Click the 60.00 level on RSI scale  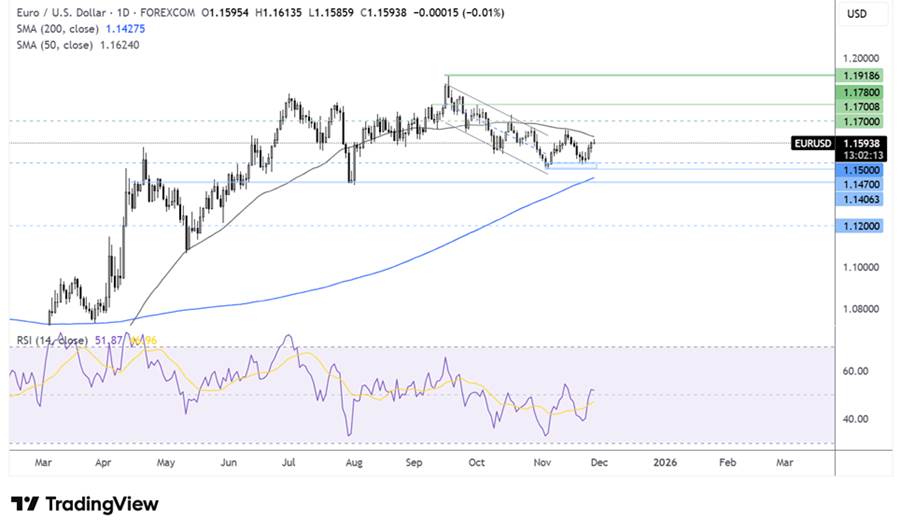853,371
